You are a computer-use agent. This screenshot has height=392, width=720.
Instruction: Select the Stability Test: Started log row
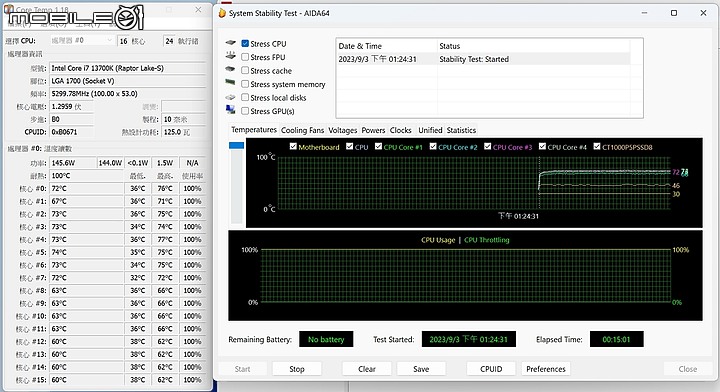click(483, 59)
